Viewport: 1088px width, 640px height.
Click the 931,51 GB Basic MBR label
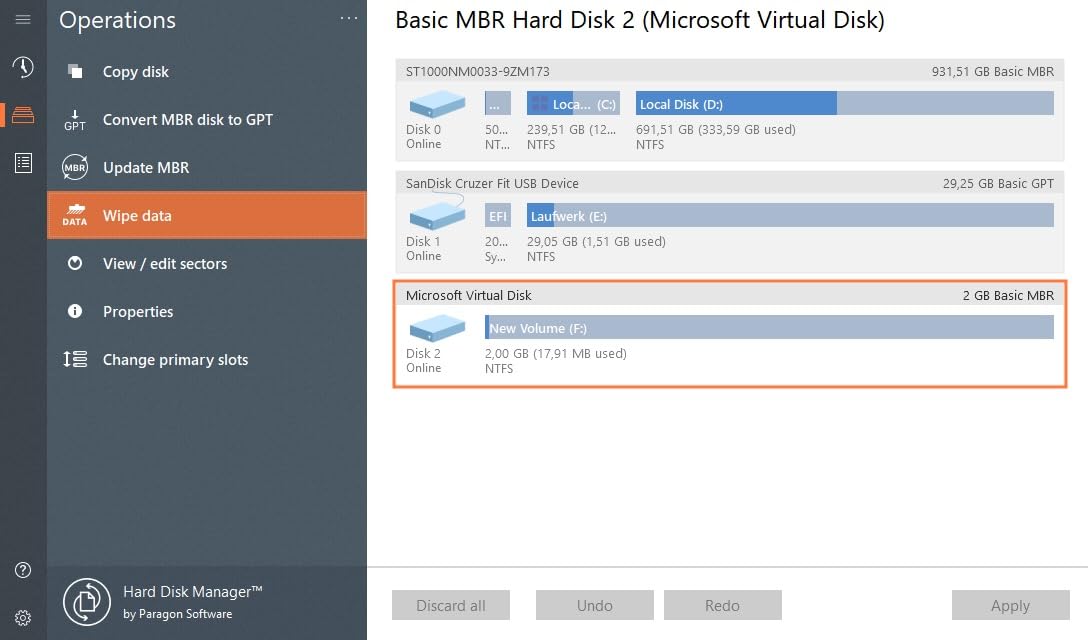pyautogui.click(x=992, y=71)
